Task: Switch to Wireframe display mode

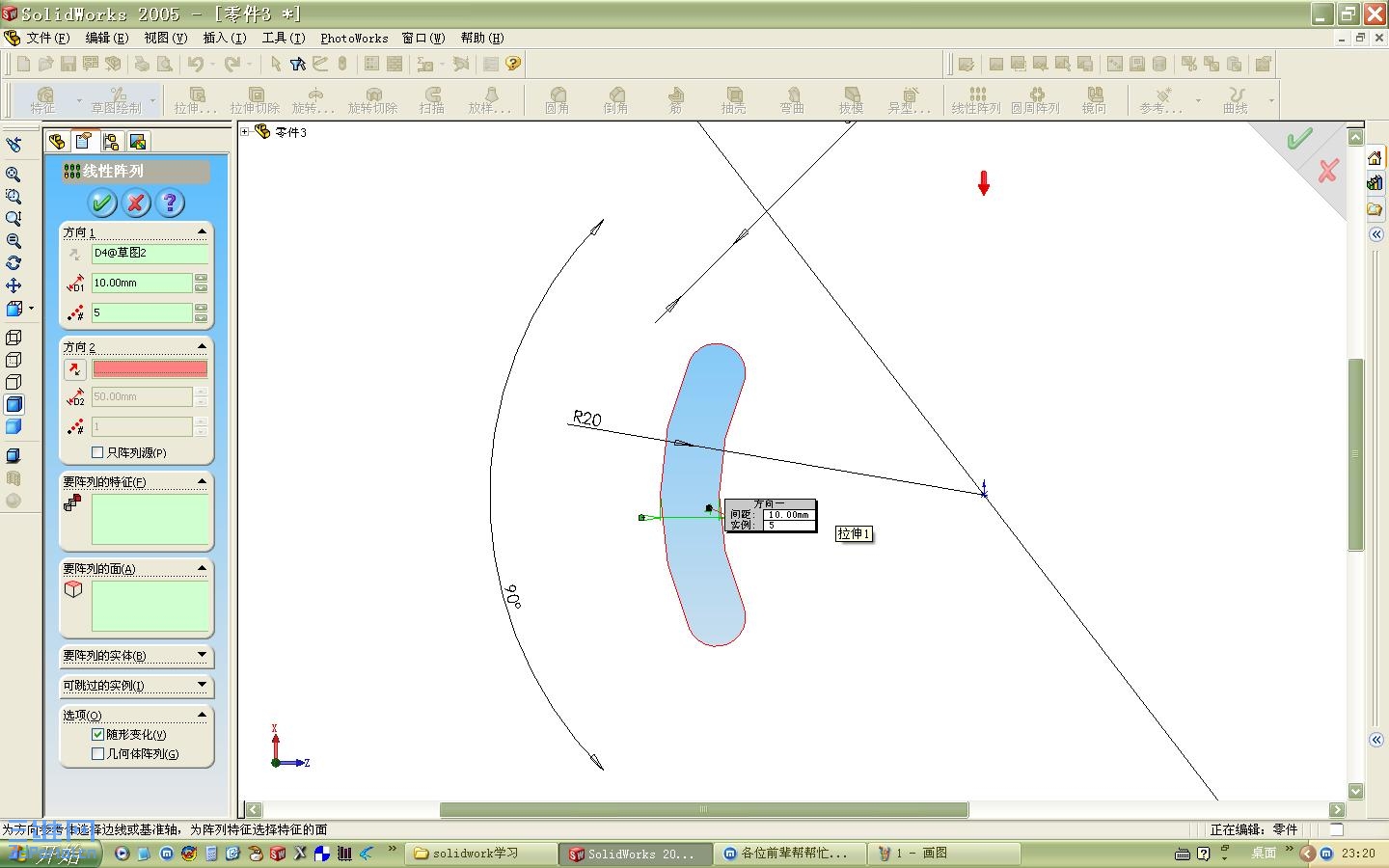Action: click(x=14, y=338)
